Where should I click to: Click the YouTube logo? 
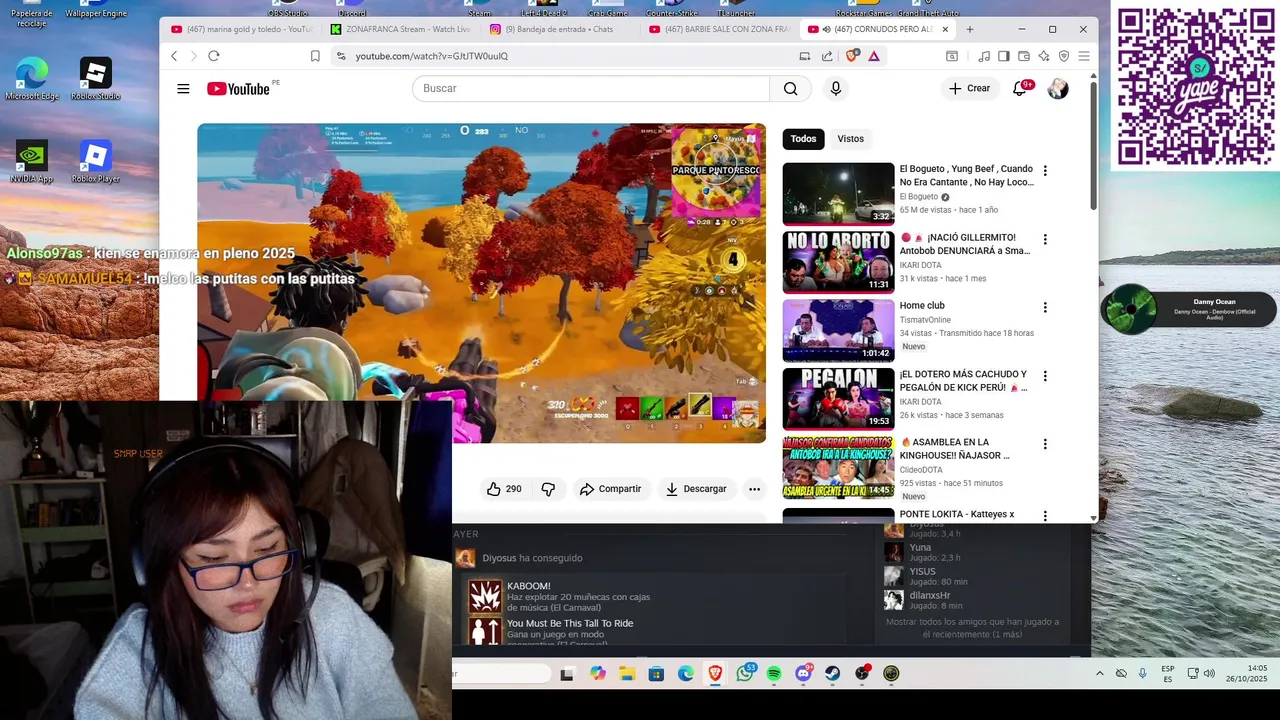pos(239,89)
